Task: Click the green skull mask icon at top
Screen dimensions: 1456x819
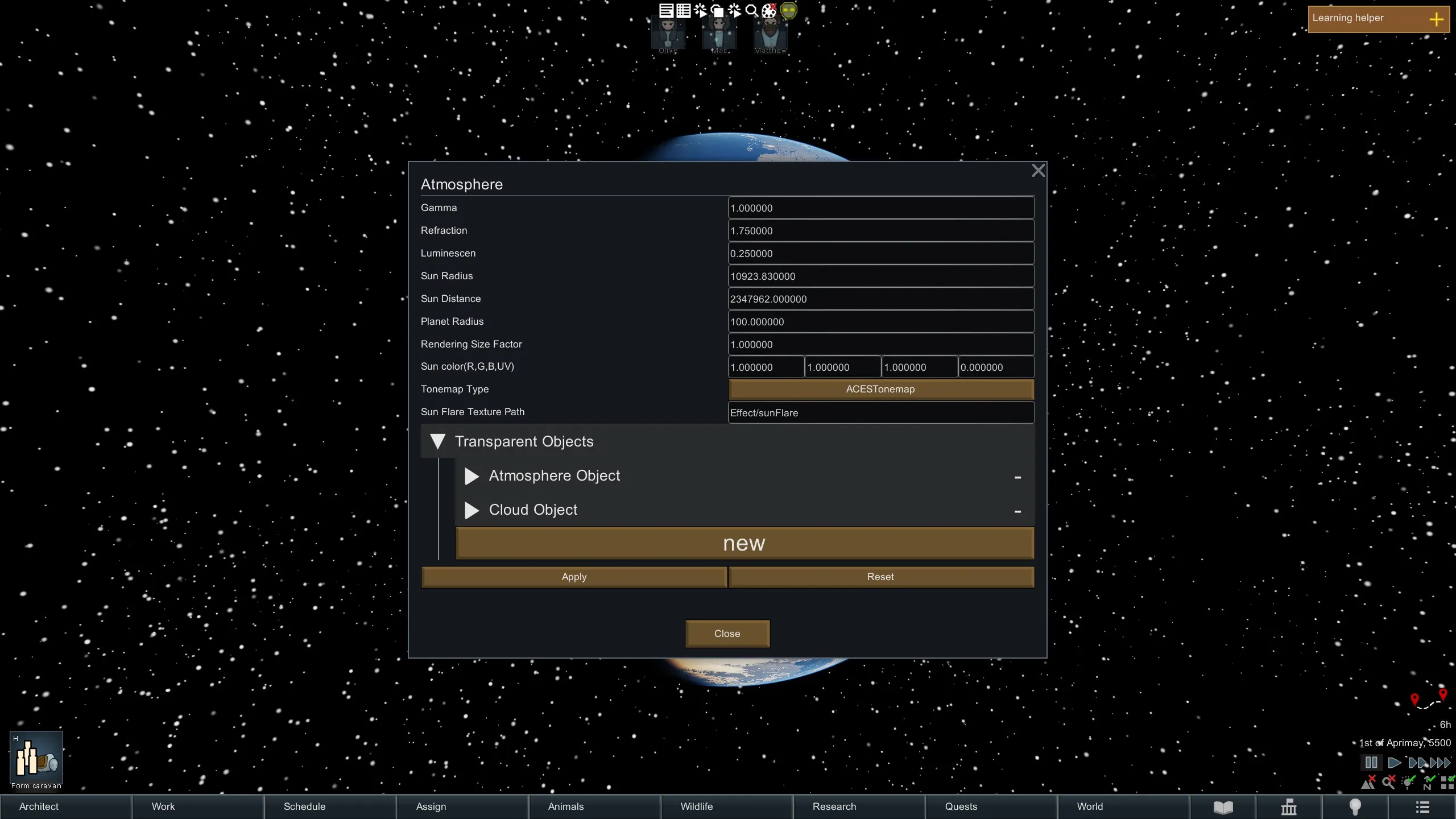Action: pyautogui.click(x=789, y=10)
